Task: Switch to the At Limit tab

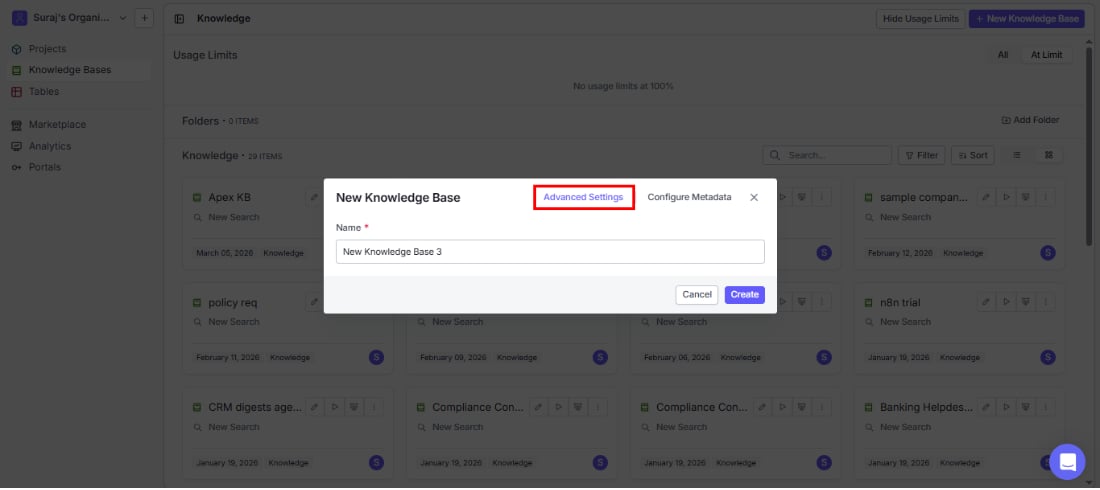Action: 1046,55
